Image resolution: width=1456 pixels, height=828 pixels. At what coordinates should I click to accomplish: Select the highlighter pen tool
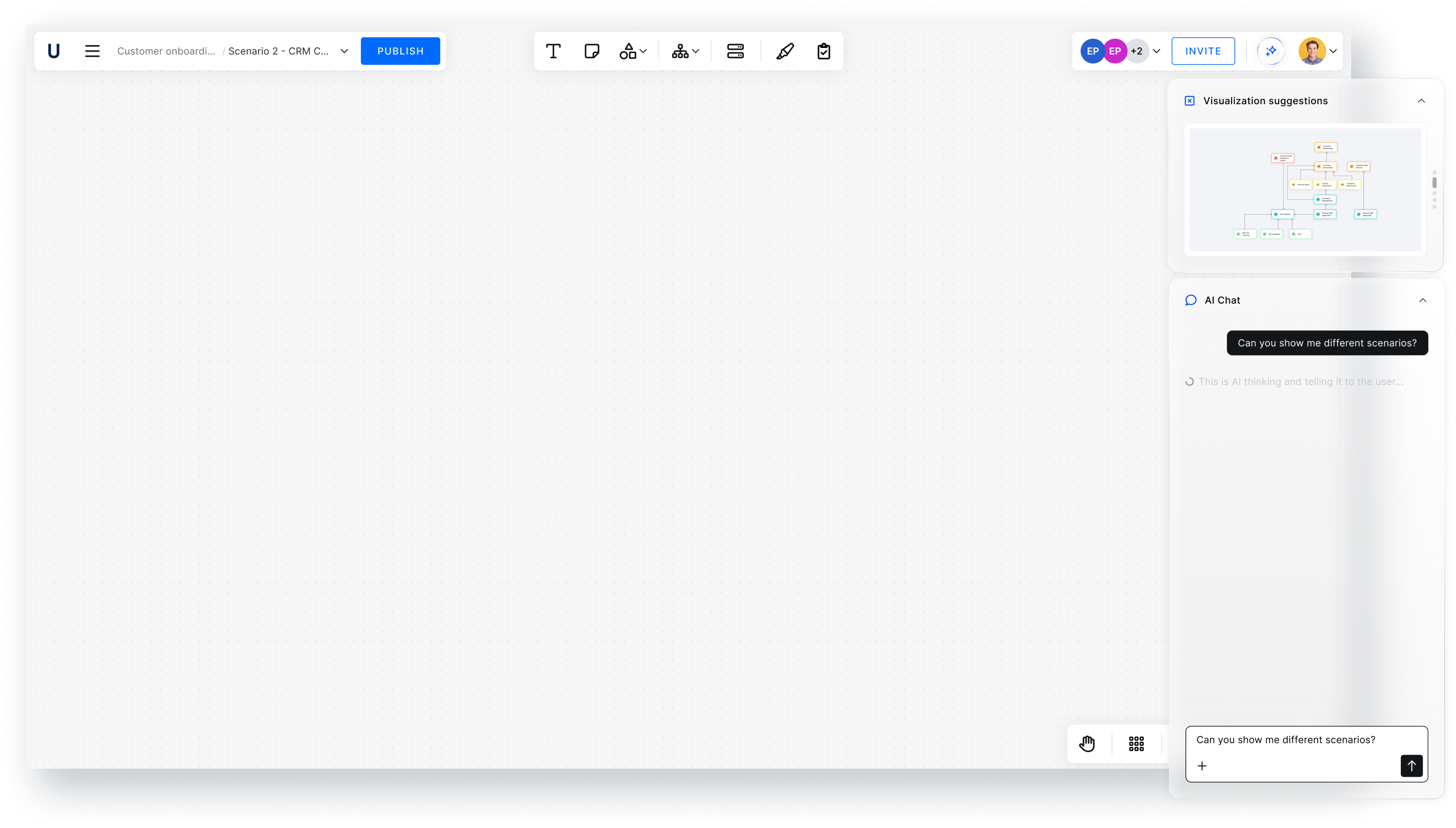pyautogui.click(x=785, y=51)
